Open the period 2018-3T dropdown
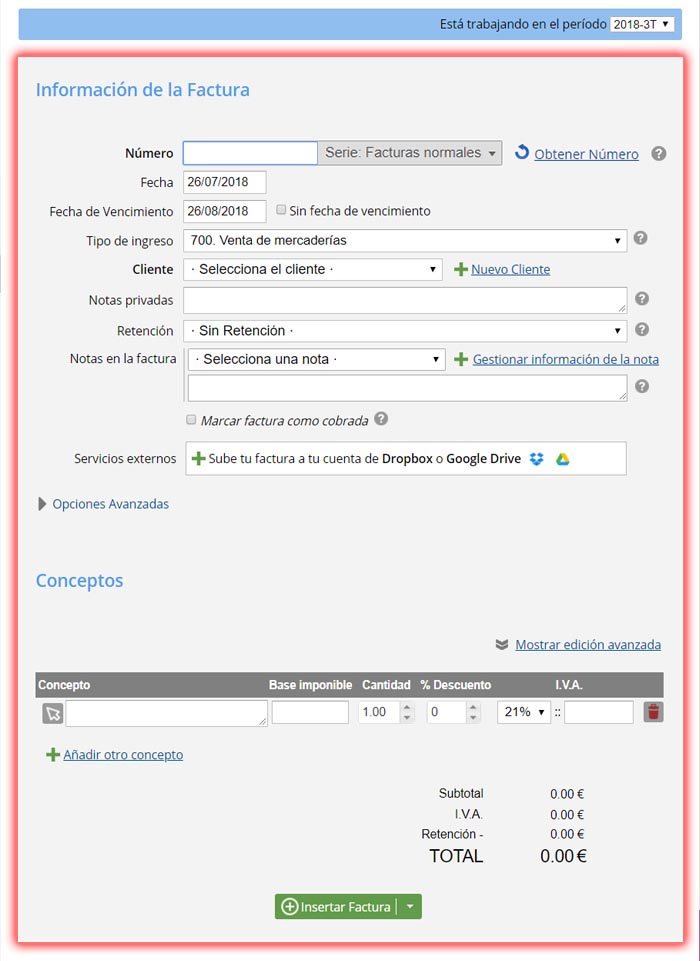This screenshot has width=700, height=961. [641, 24]
